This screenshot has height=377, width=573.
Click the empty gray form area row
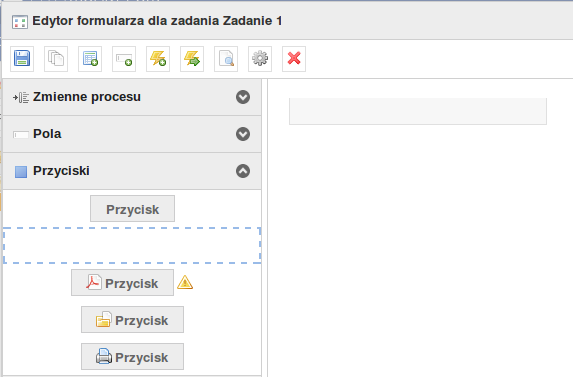click(x=418, y=111)
